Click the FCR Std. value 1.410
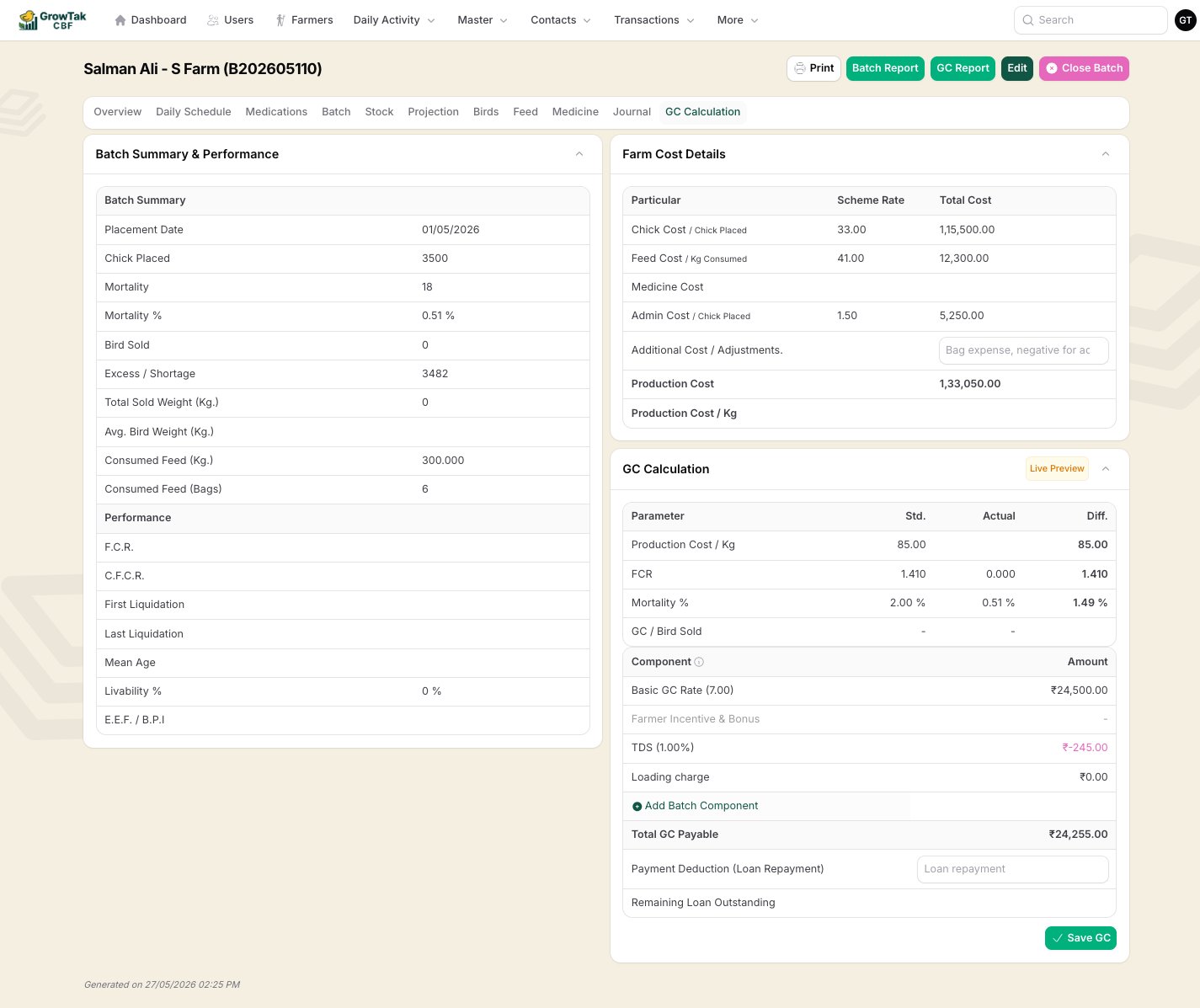Image resolution: width=1200 pixels, height=1008 pixels. (913, 574)
